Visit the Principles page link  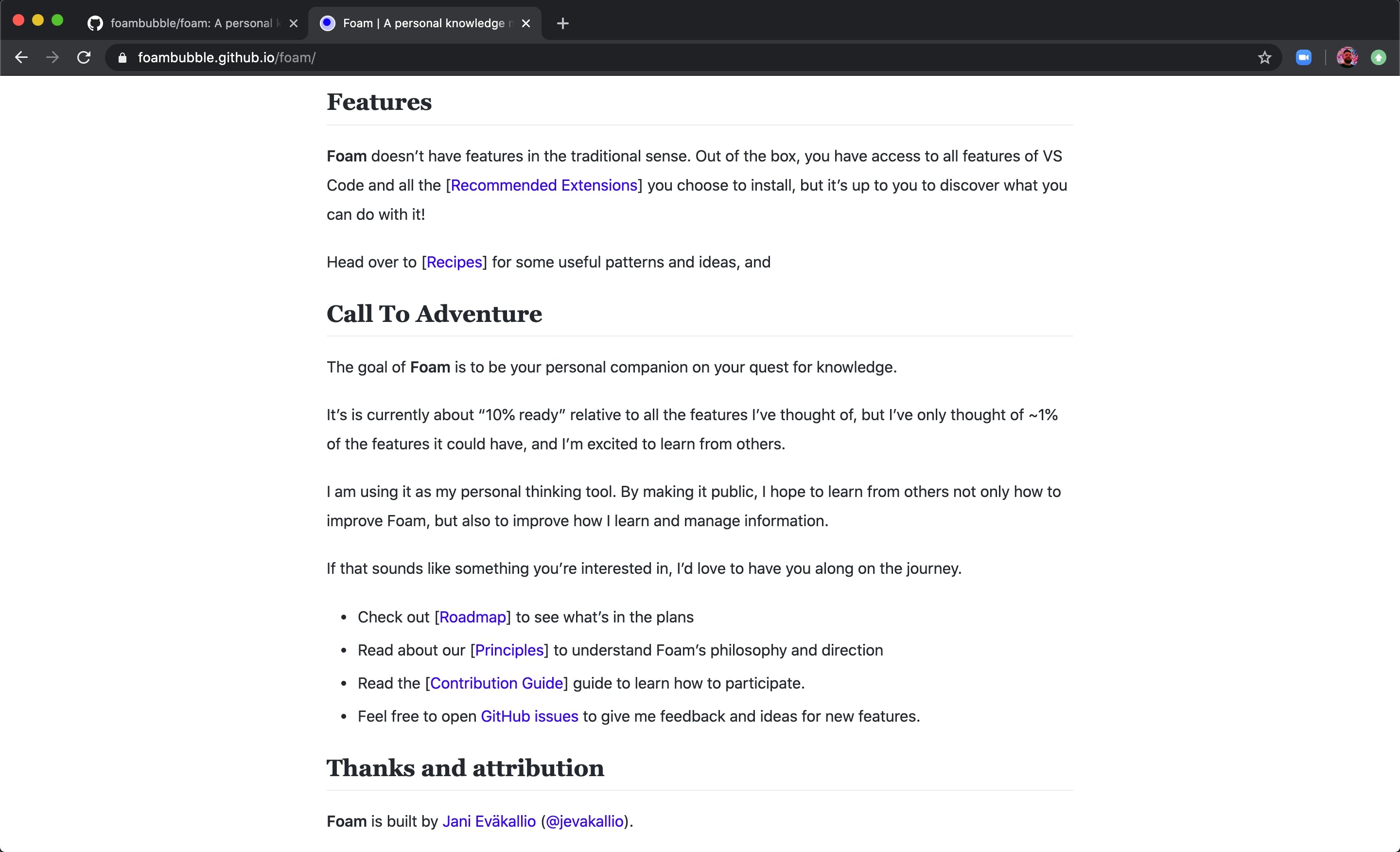(x=509, y=650)
